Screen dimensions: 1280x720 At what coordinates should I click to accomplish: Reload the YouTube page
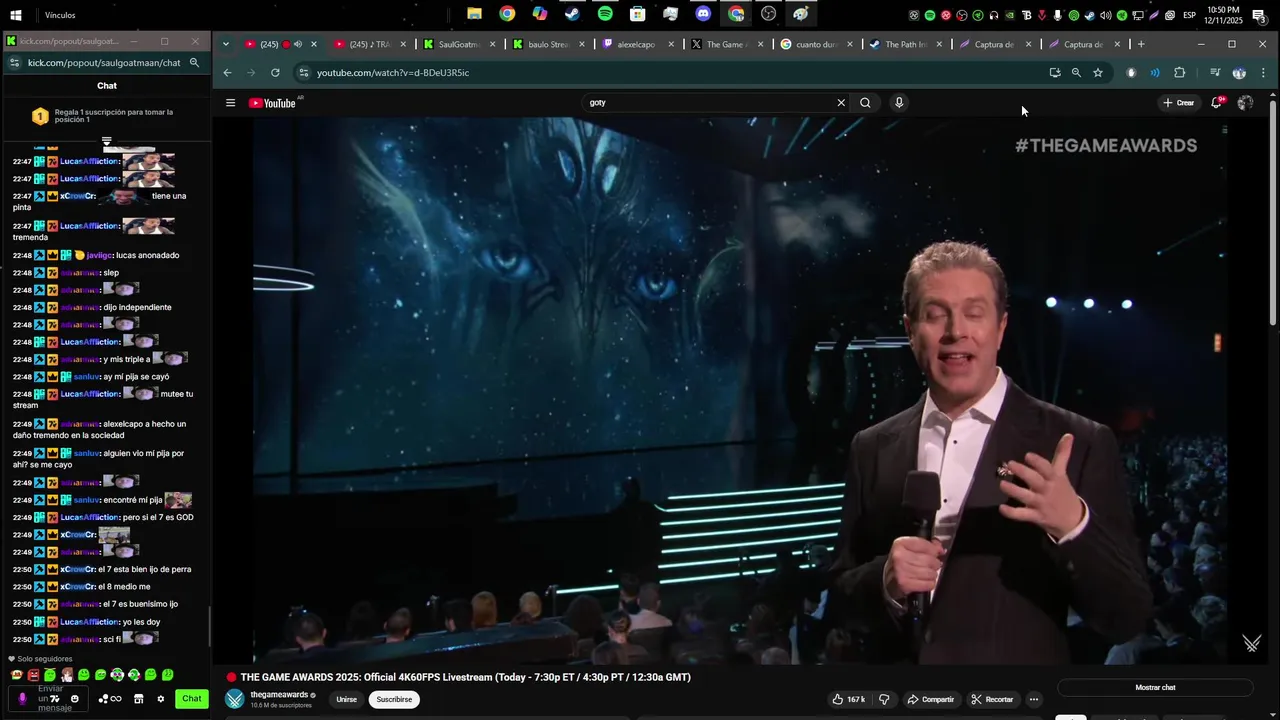275,72
